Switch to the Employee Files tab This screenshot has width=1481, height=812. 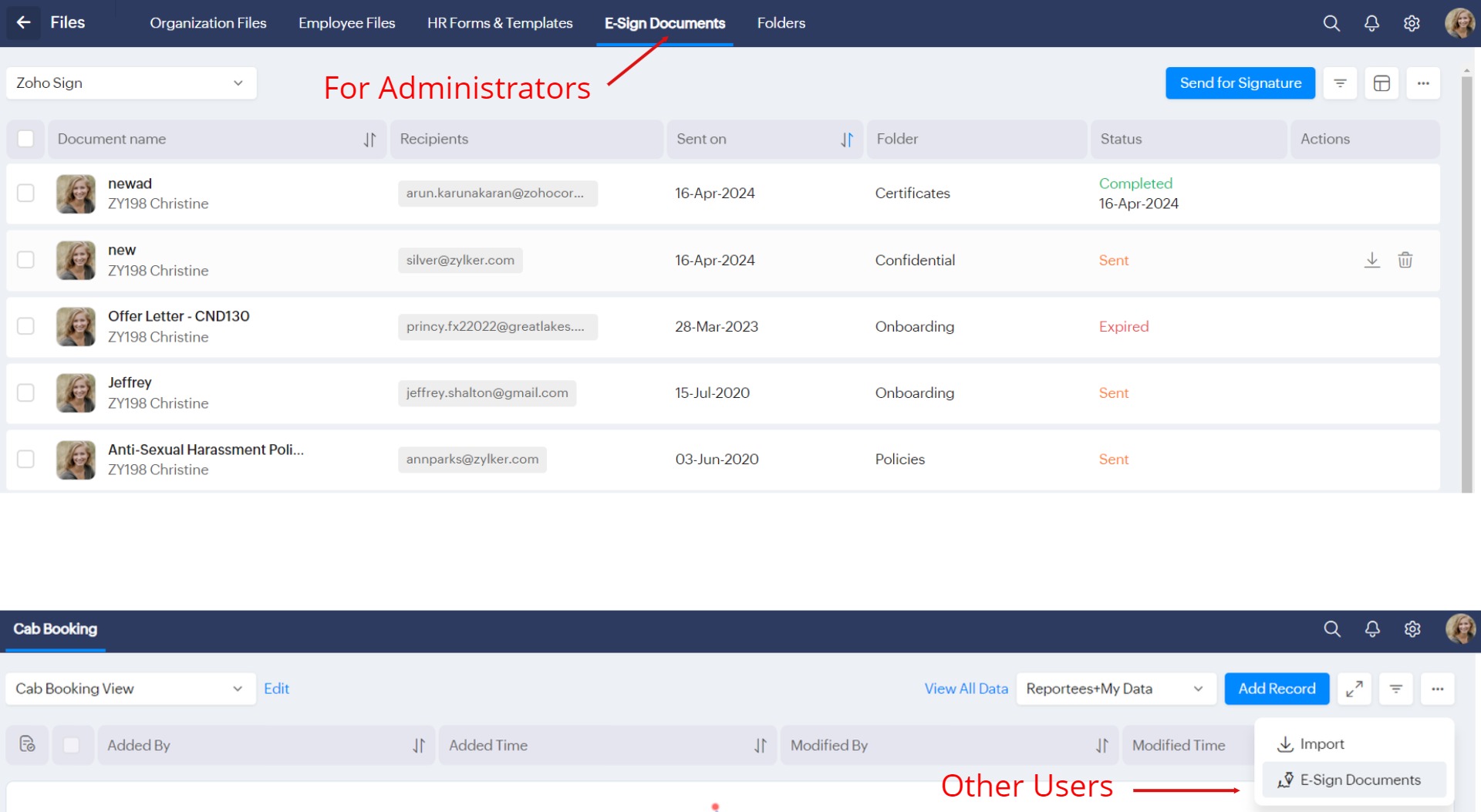point(346,23)
